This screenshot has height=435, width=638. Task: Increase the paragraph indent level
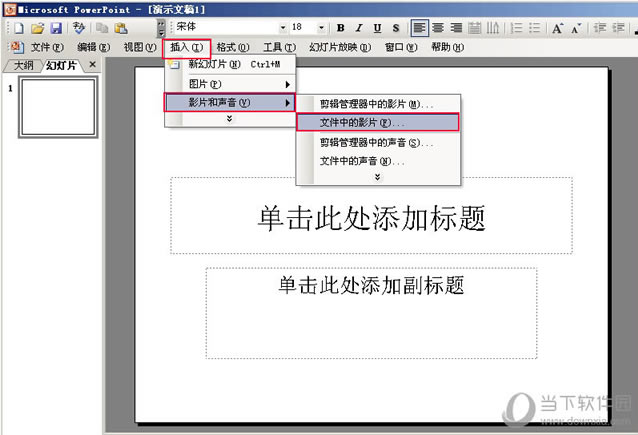(618, 28)
